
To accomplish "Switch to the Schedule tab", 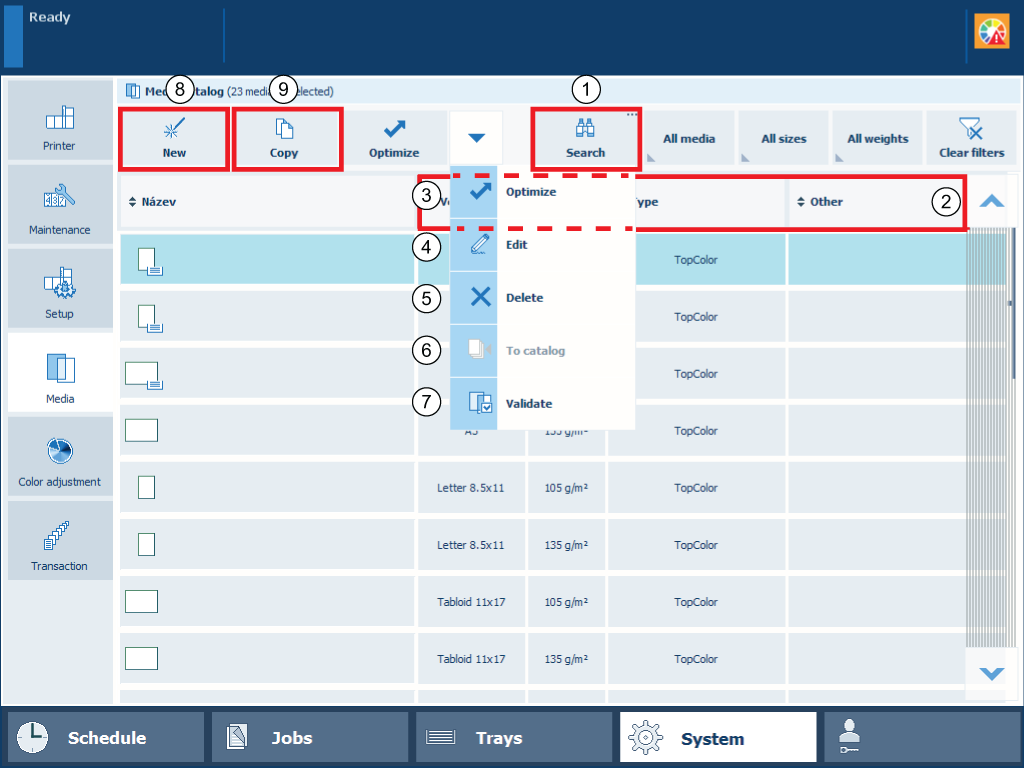I will click(105, 738).
